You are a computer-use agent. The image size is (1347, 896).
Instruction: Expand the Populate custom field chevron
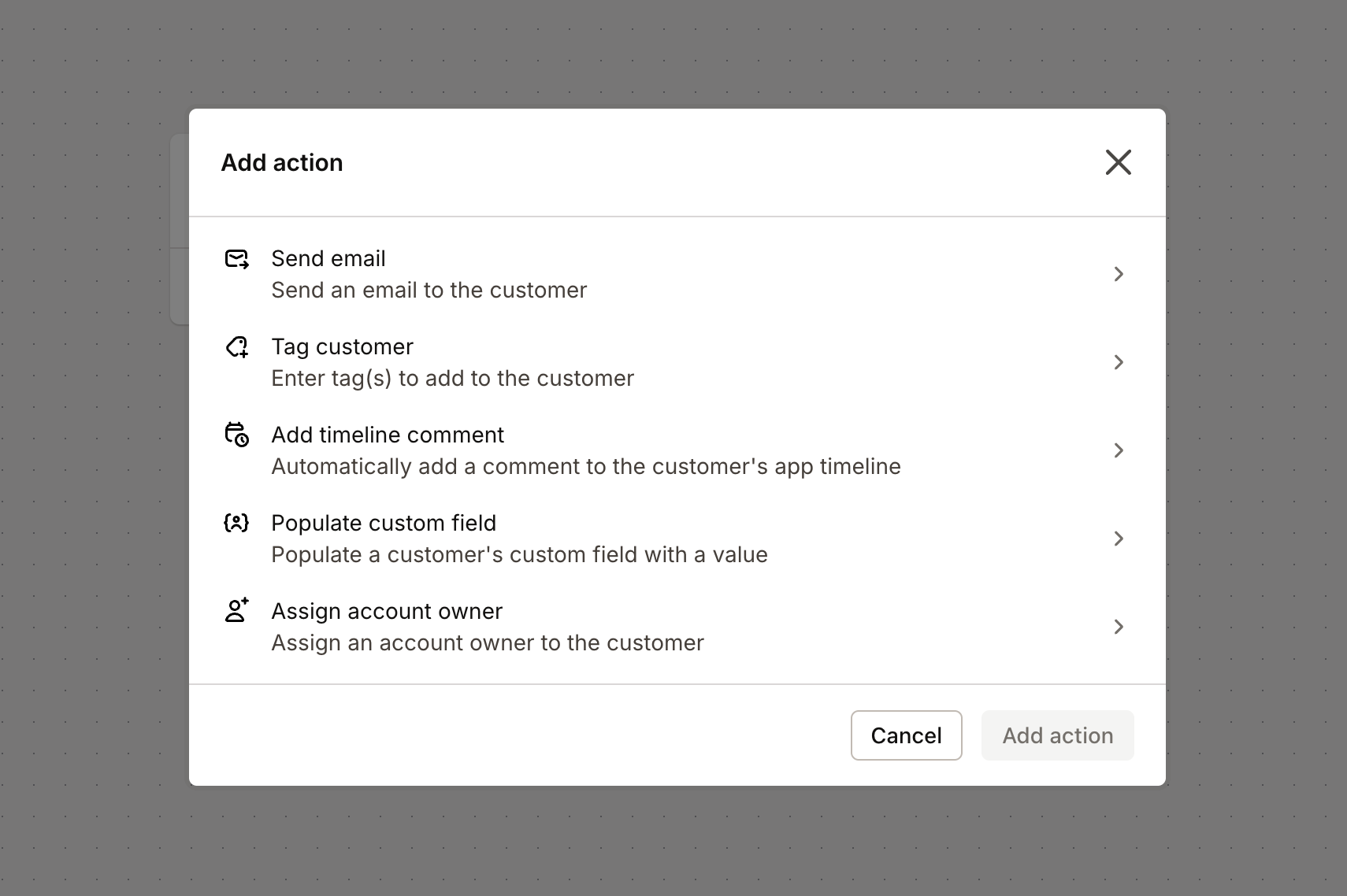[x=1119, y=539]
